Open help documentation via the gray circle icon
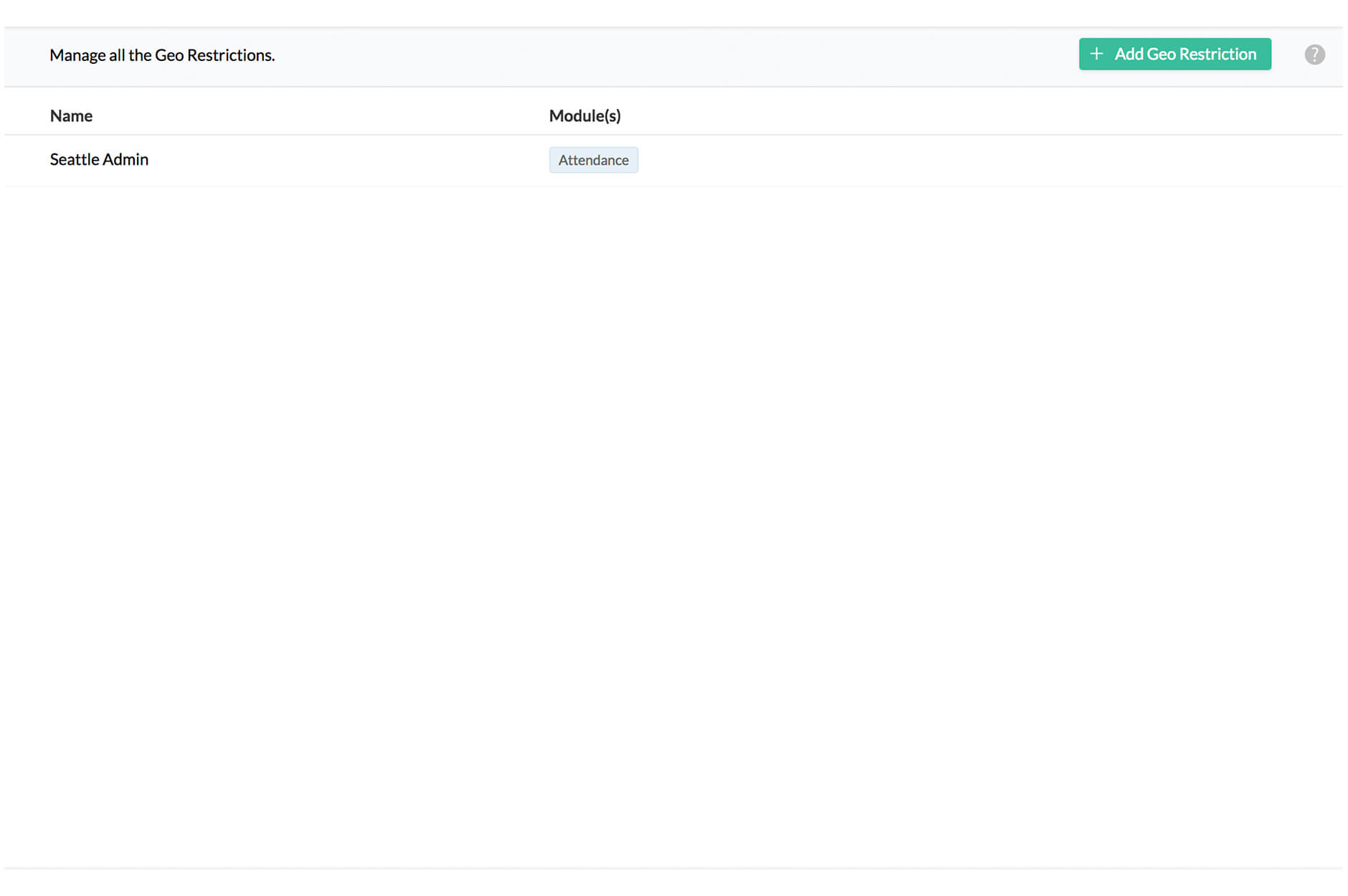This screenshot has height=896, width=1348. coord(1315,54)
